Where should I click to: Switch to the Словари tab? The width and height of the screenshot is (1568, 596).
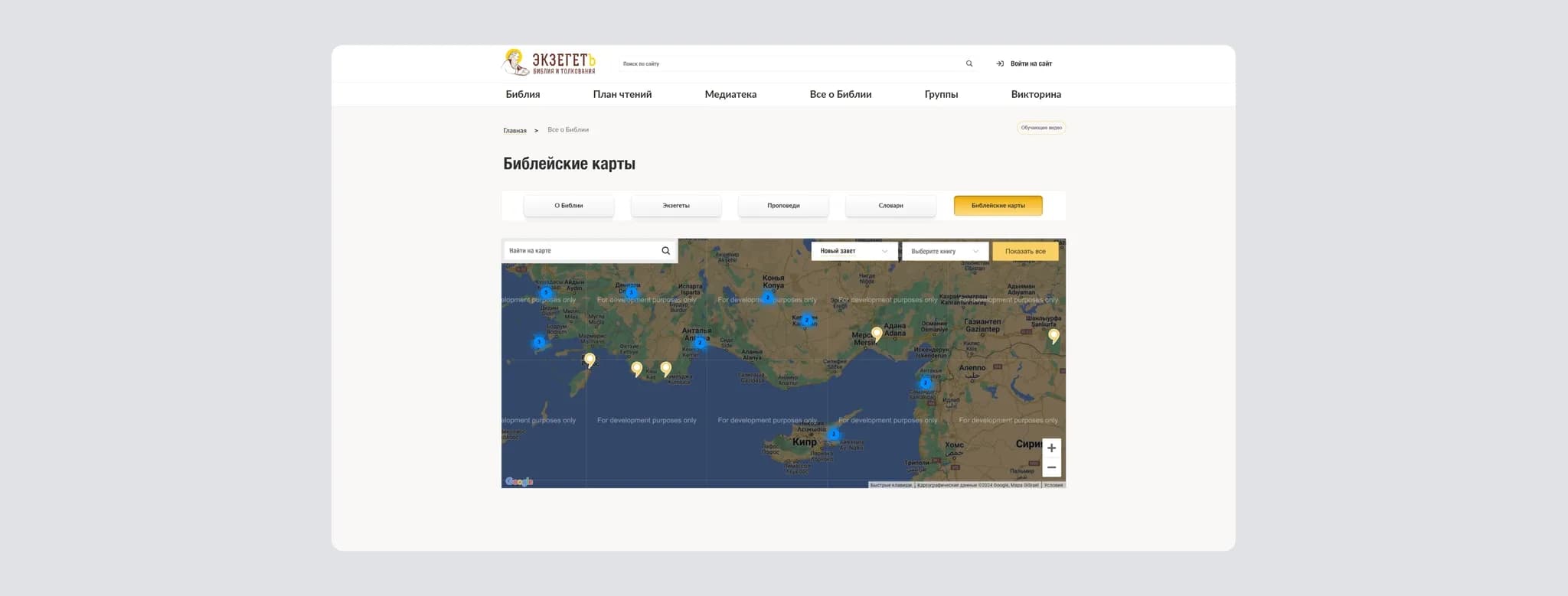[x=890, y=206]
